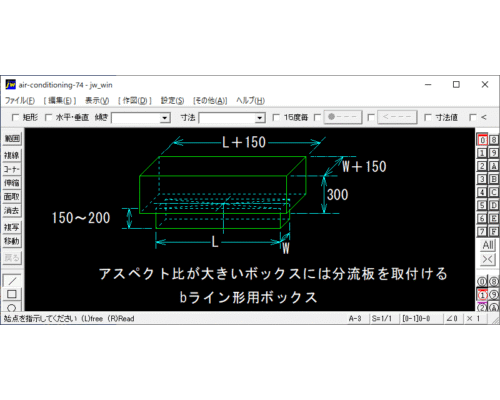Image resolution: width=500 pixels, height=400 pixels.
Task: Select layer 5 button
Action: tap(482, 205)
